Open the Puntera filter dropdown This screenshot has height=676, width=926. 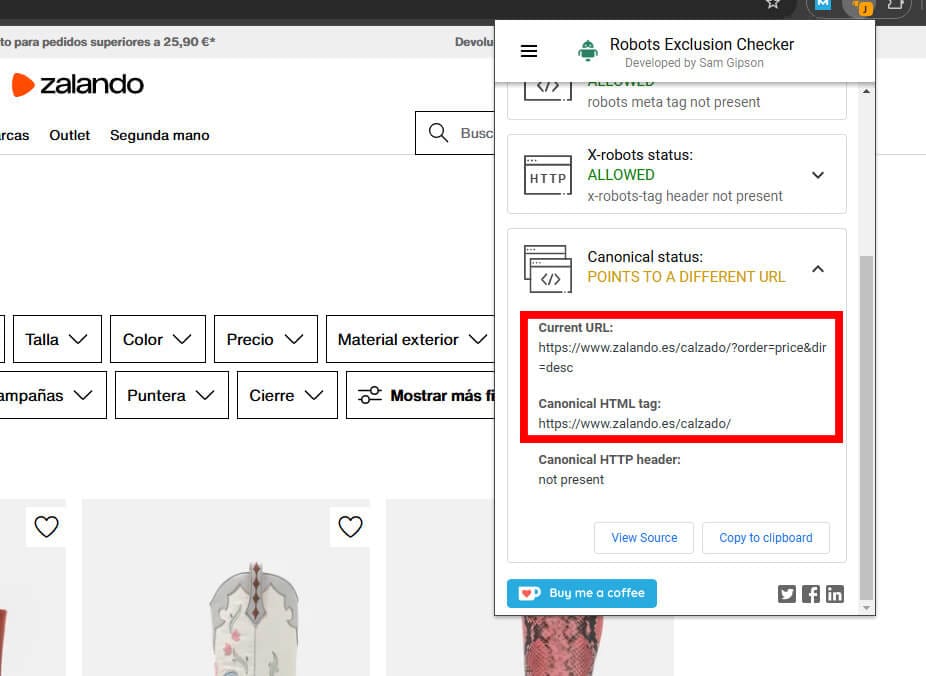click(172, 395)
